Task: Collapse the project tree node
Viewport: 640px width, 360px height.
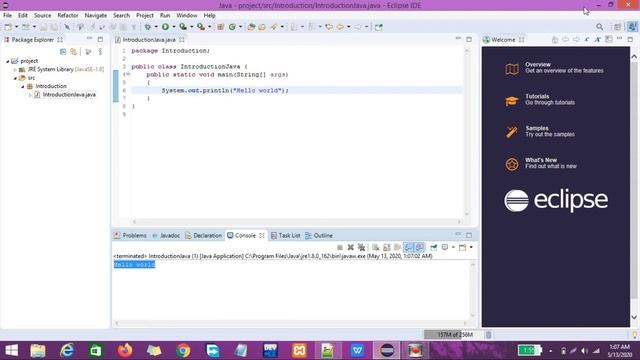Action: [8, 61]
